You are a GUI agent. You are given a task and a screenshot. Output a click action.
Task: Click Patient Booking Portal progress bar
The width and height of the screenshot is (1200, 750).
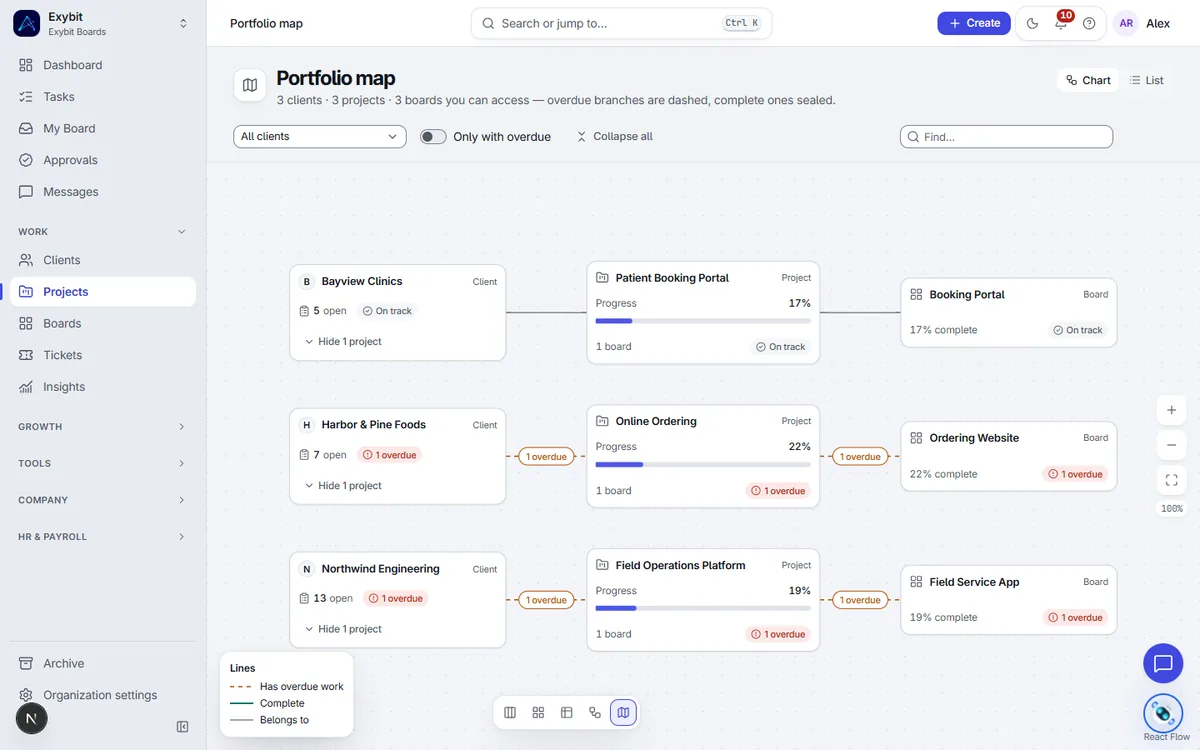(703, 321)
